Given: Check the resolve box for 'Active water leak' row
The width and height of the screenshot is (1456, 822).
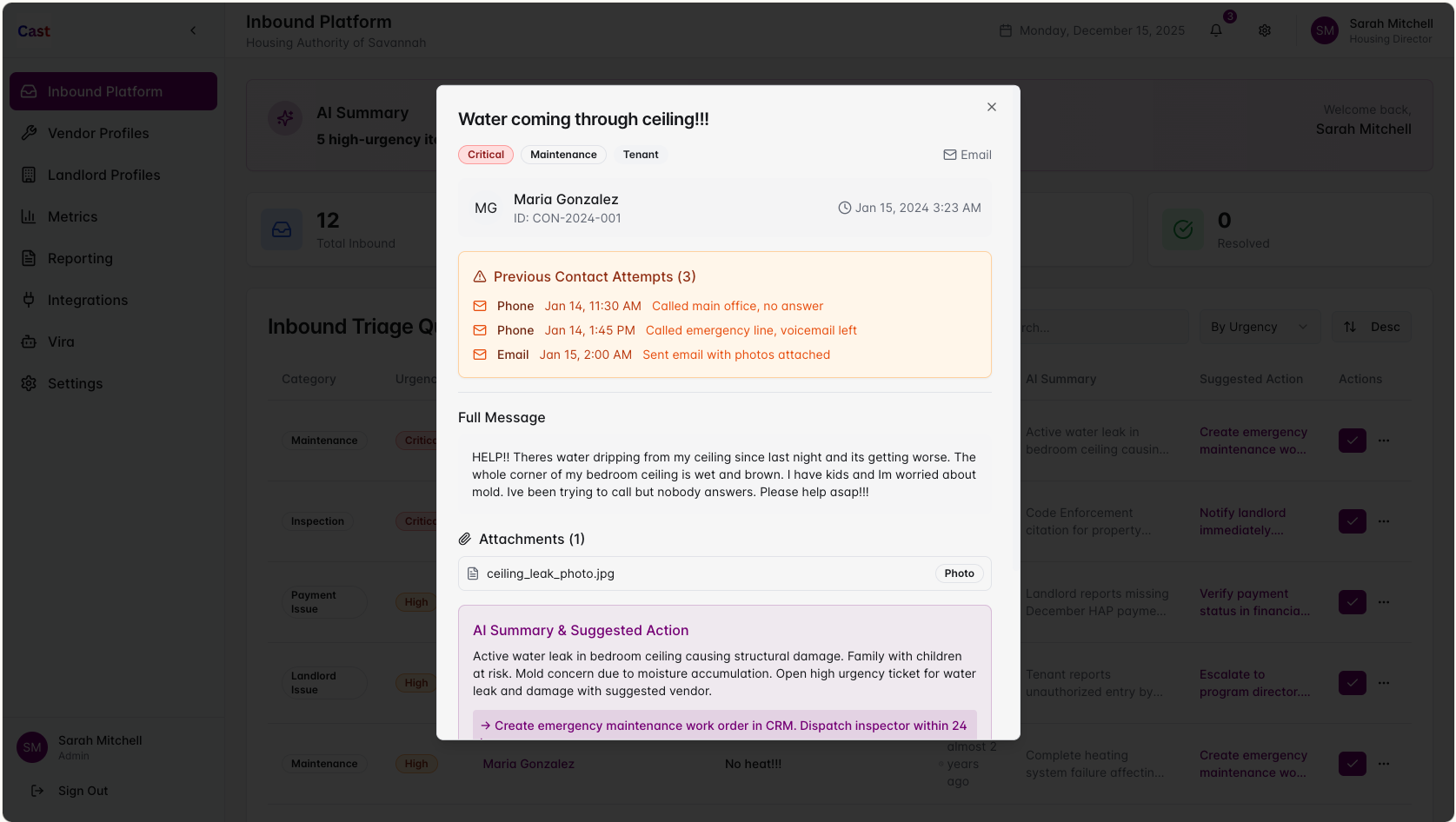Looking at the screenshot, I should point(1353,441).
